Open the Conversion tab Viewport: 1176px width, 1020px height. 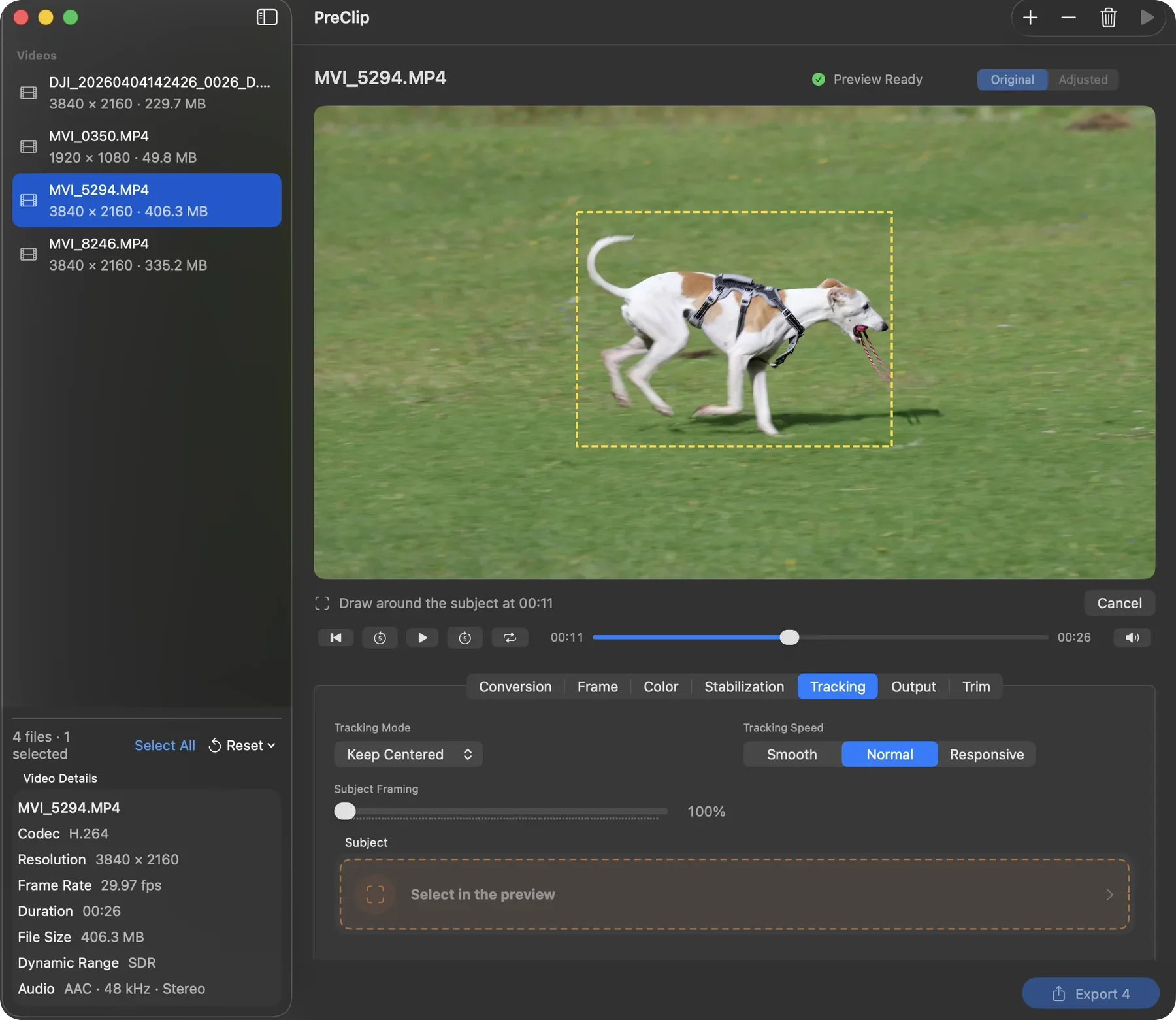pos(515,687)
